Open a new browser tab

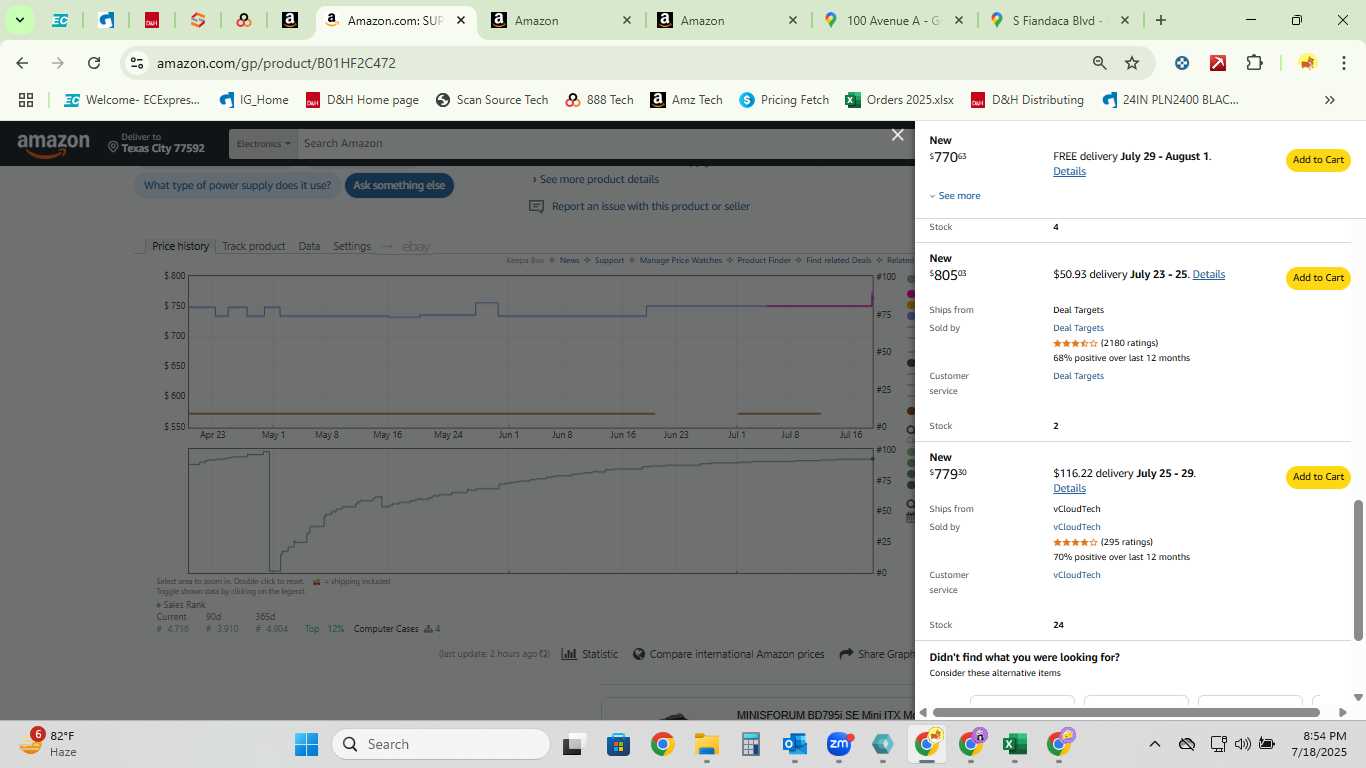(x=1160, y=20)
